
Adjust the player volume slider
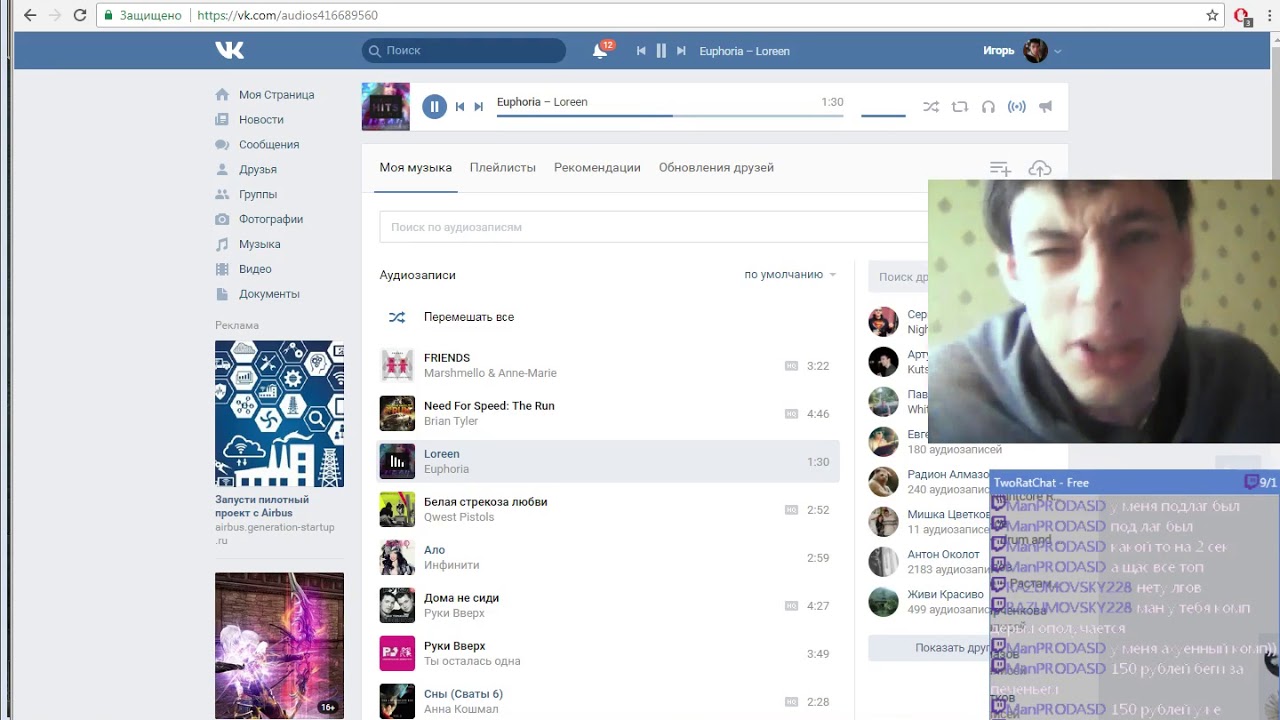pos(883,116)
